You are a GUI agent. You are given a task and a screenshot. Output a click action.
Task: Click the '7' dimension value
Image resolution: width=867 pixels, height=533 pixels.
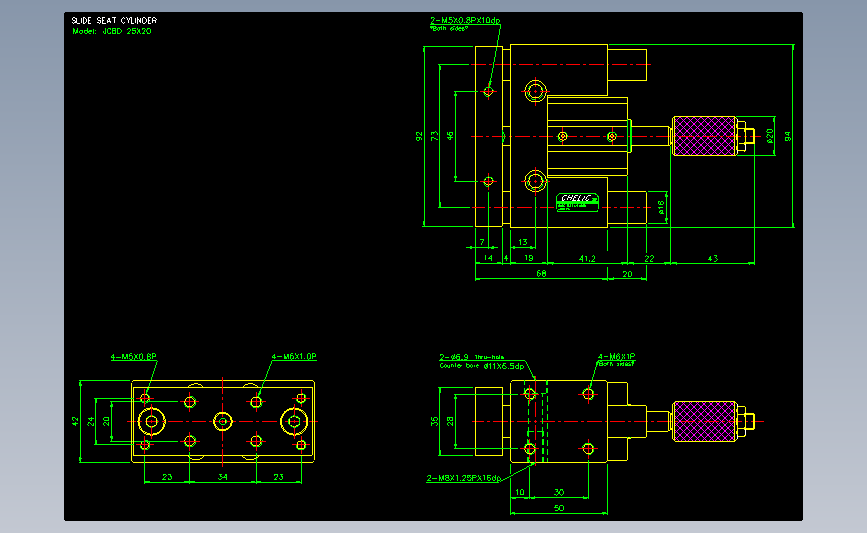click(482, 242)
